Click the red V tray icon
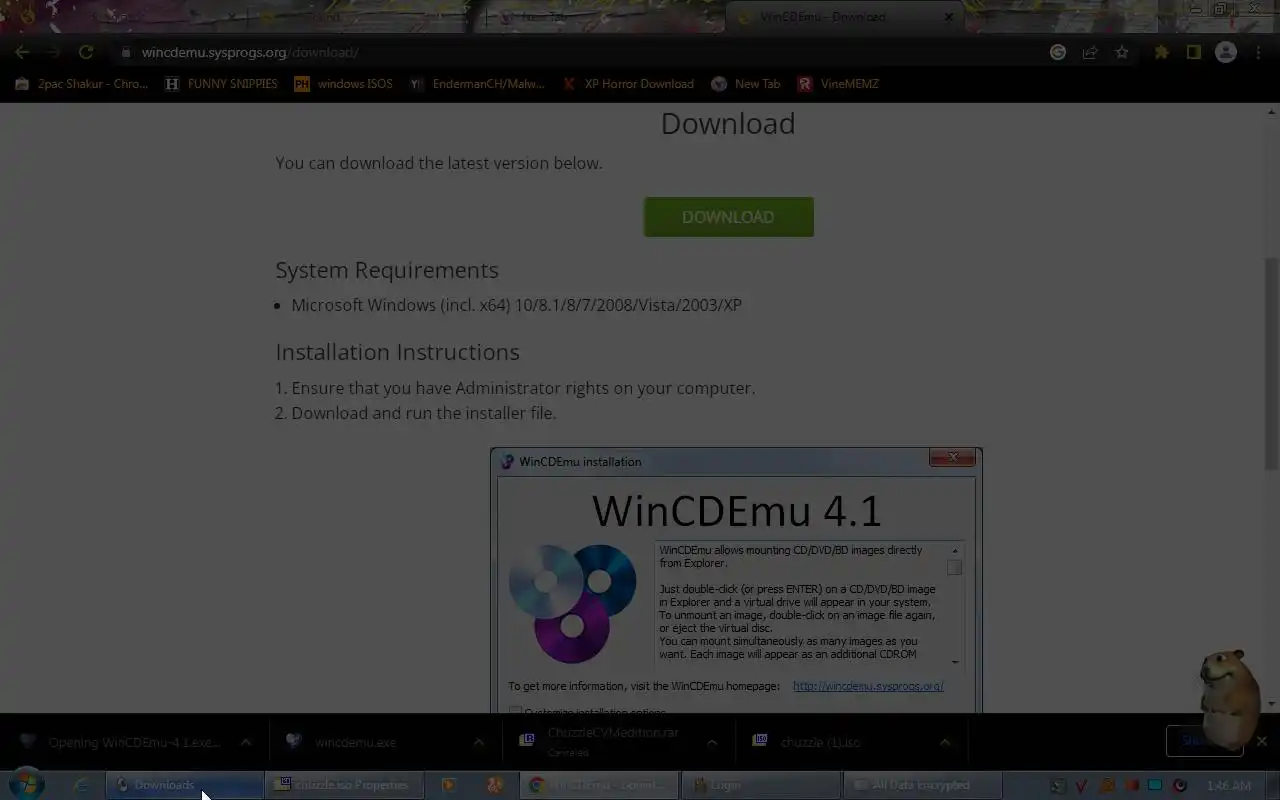Screen dimensions: 1280x800 coord(1081,786)
